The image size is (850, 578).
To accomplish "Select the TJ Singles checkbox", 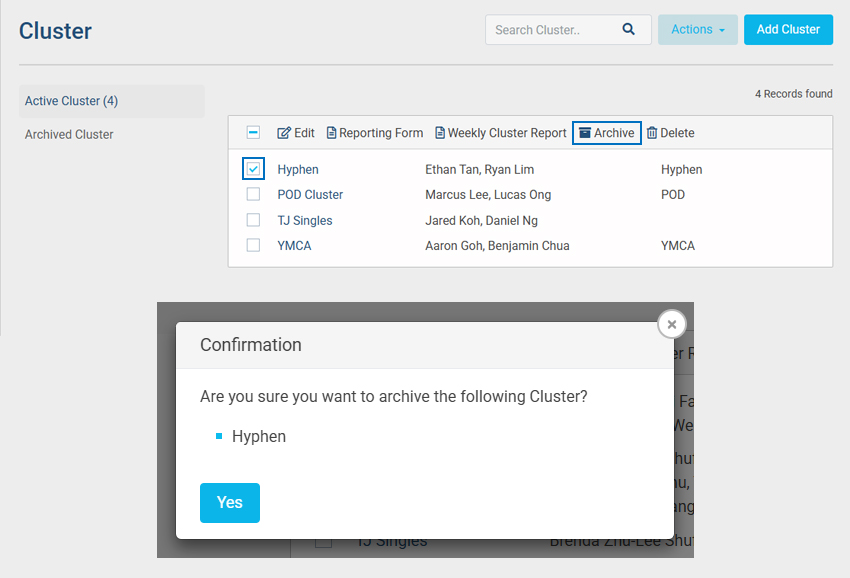I will click(254, 220).
